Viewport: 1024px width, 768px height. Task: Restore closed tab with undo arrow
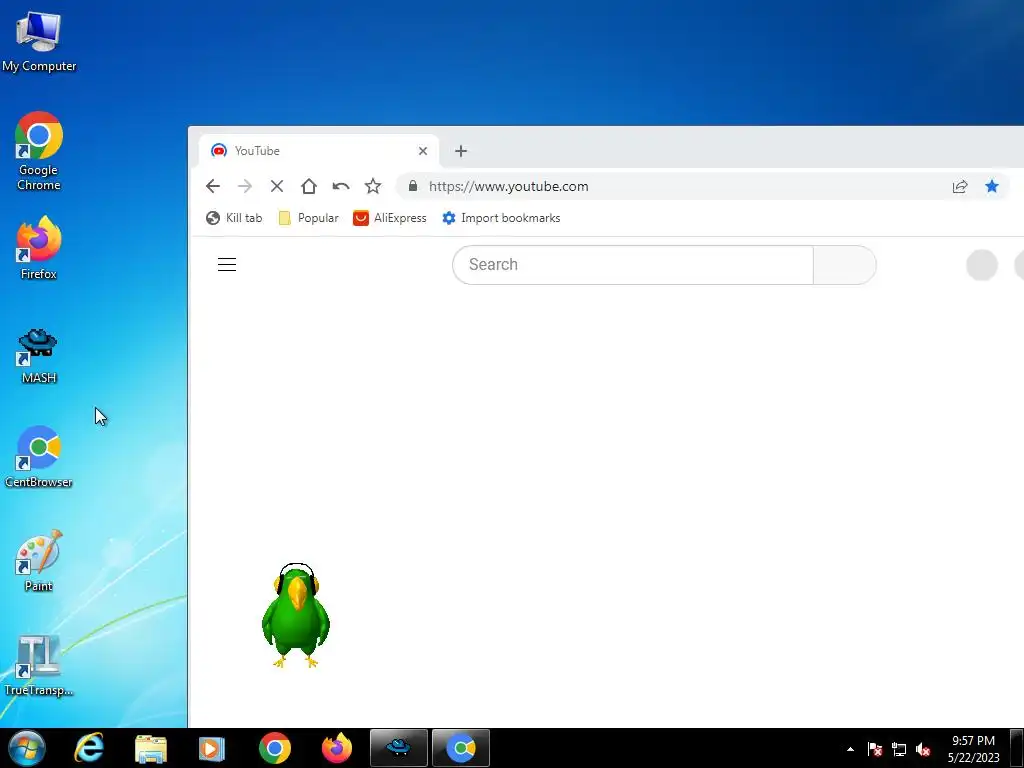[341, 186]
